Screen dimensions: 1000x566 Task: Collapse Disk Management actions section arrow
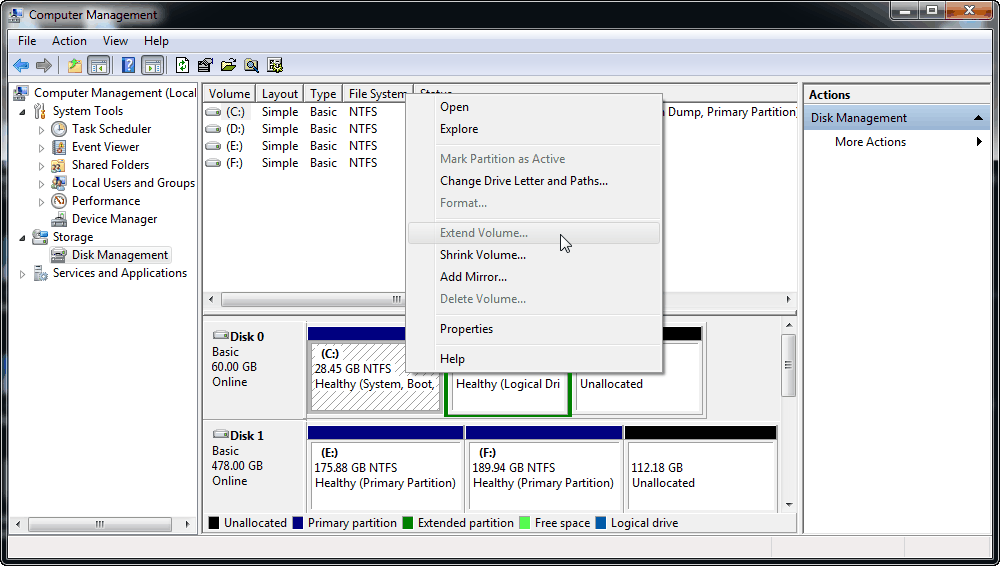pyautogui.click(x=978, y=118)
